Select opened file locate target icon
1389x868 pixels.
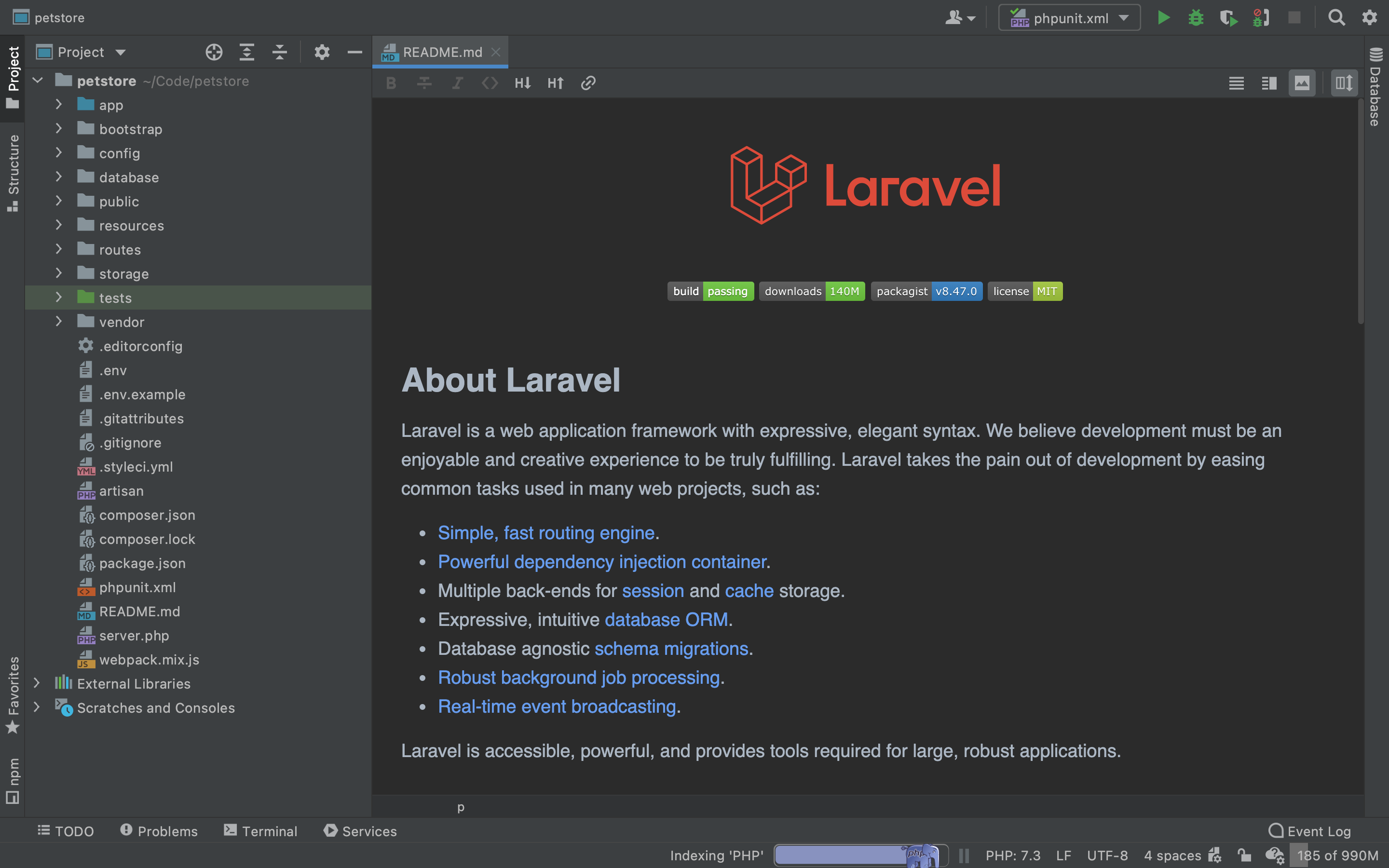coord(214,52)
